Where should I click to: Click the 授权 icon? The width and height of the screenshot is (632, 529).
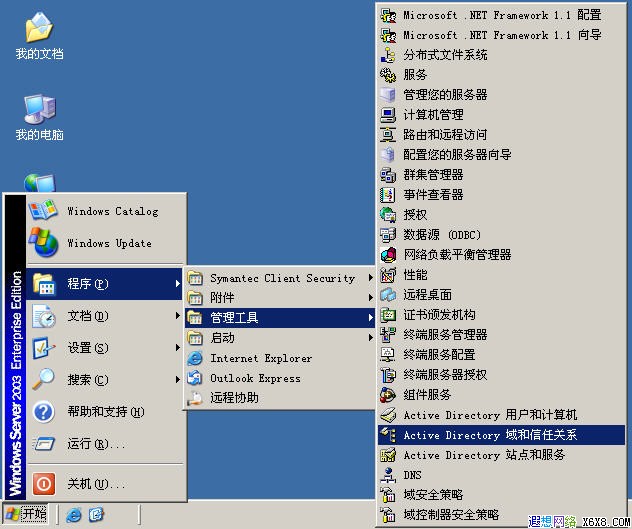tap(388, 215)
